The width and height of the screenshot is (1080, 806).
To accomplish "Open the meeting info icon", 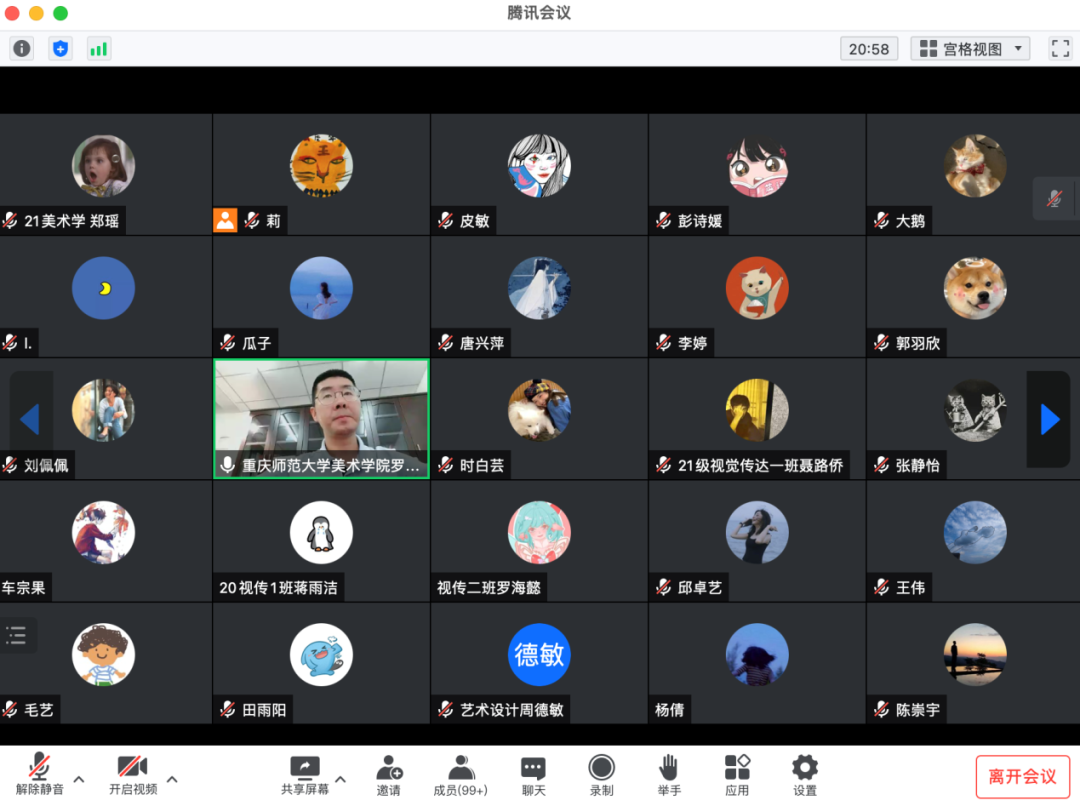I will (x=22, y=48).
